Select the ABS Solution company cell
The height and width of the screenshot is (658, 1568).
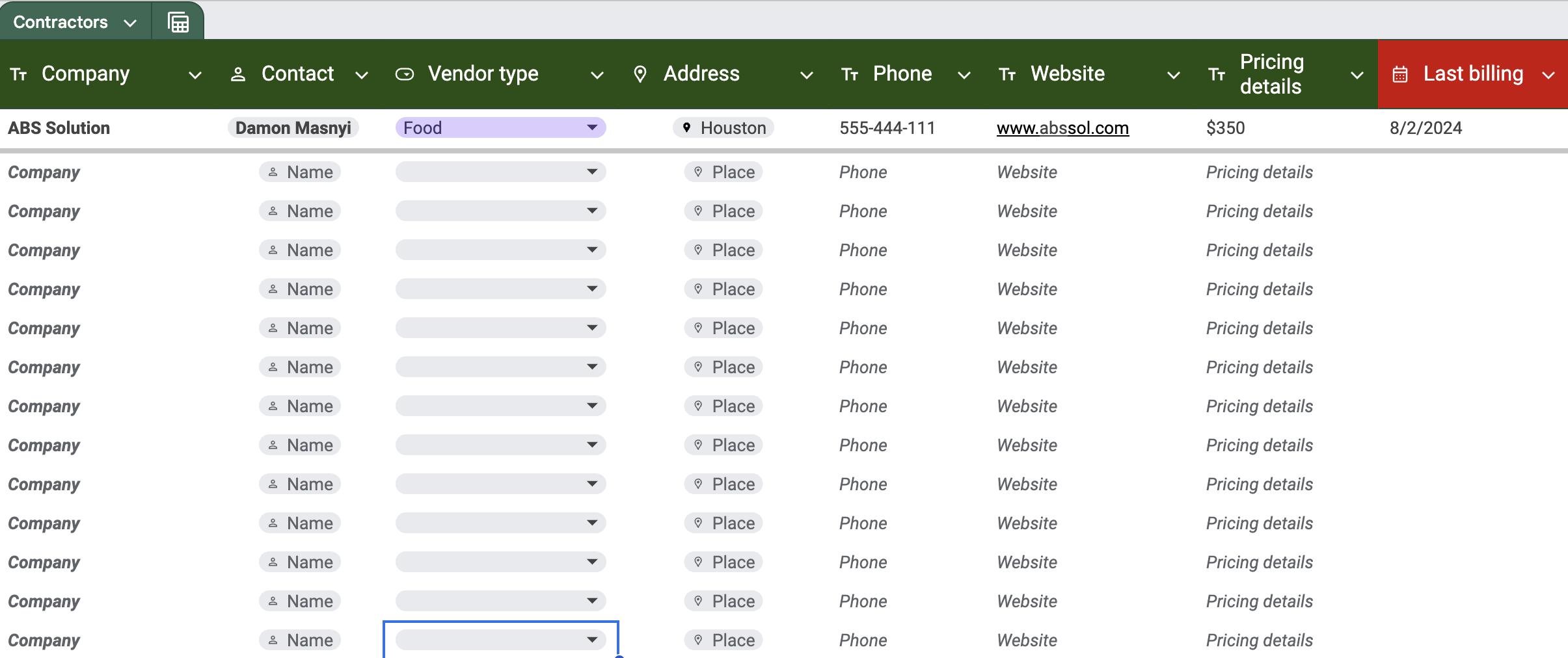point(59,128)
